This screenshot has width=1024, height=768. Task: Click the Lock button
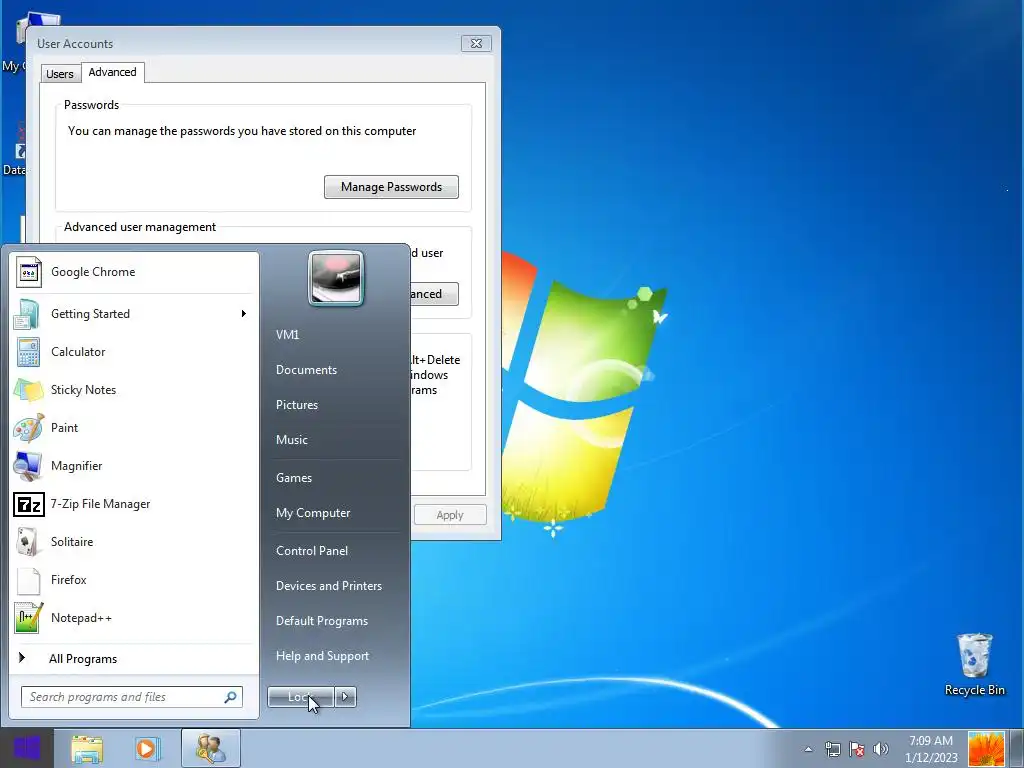pos(301,697)
